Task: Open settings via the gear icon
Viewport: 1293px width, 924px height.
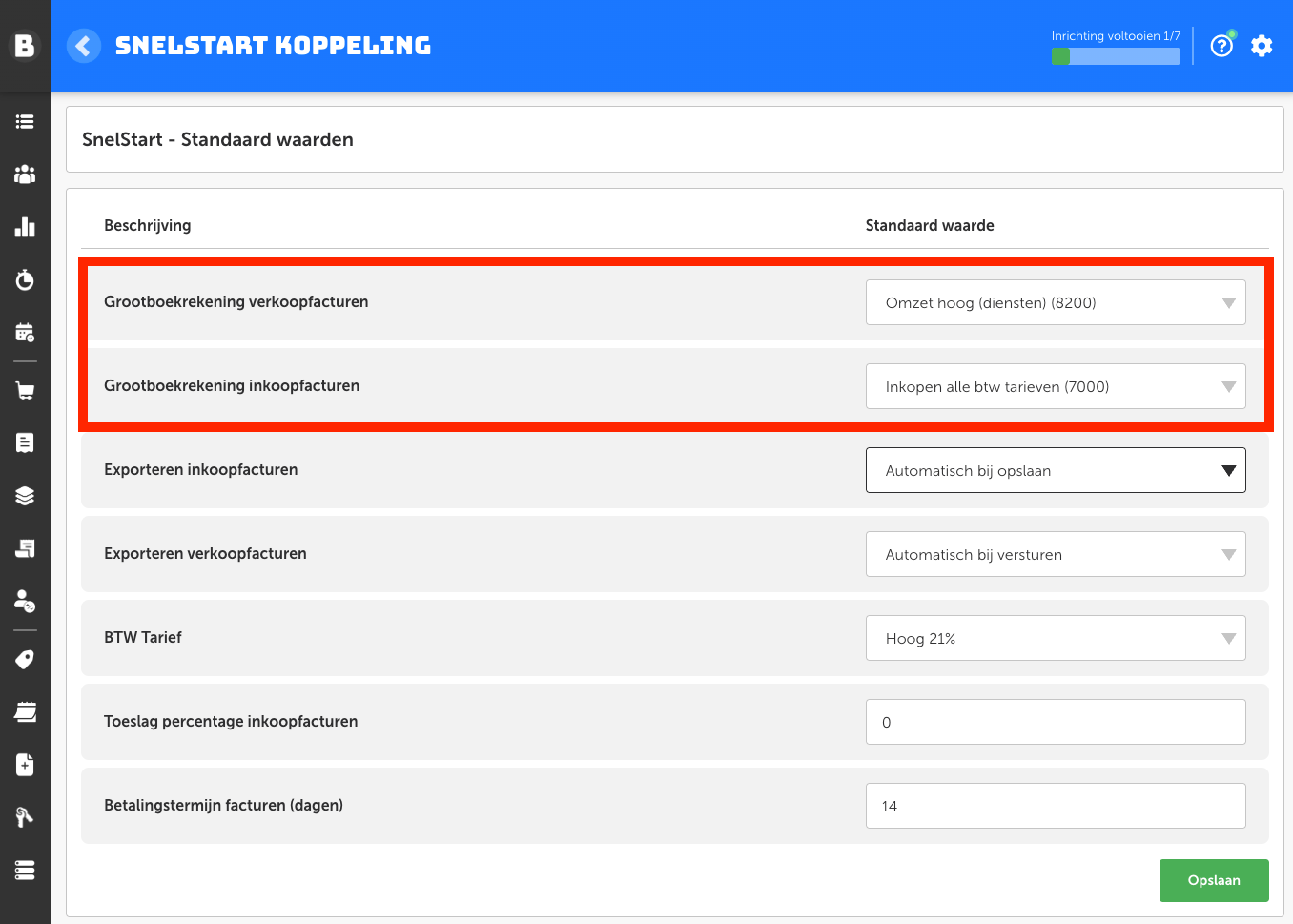Action: pos(1262,46)
